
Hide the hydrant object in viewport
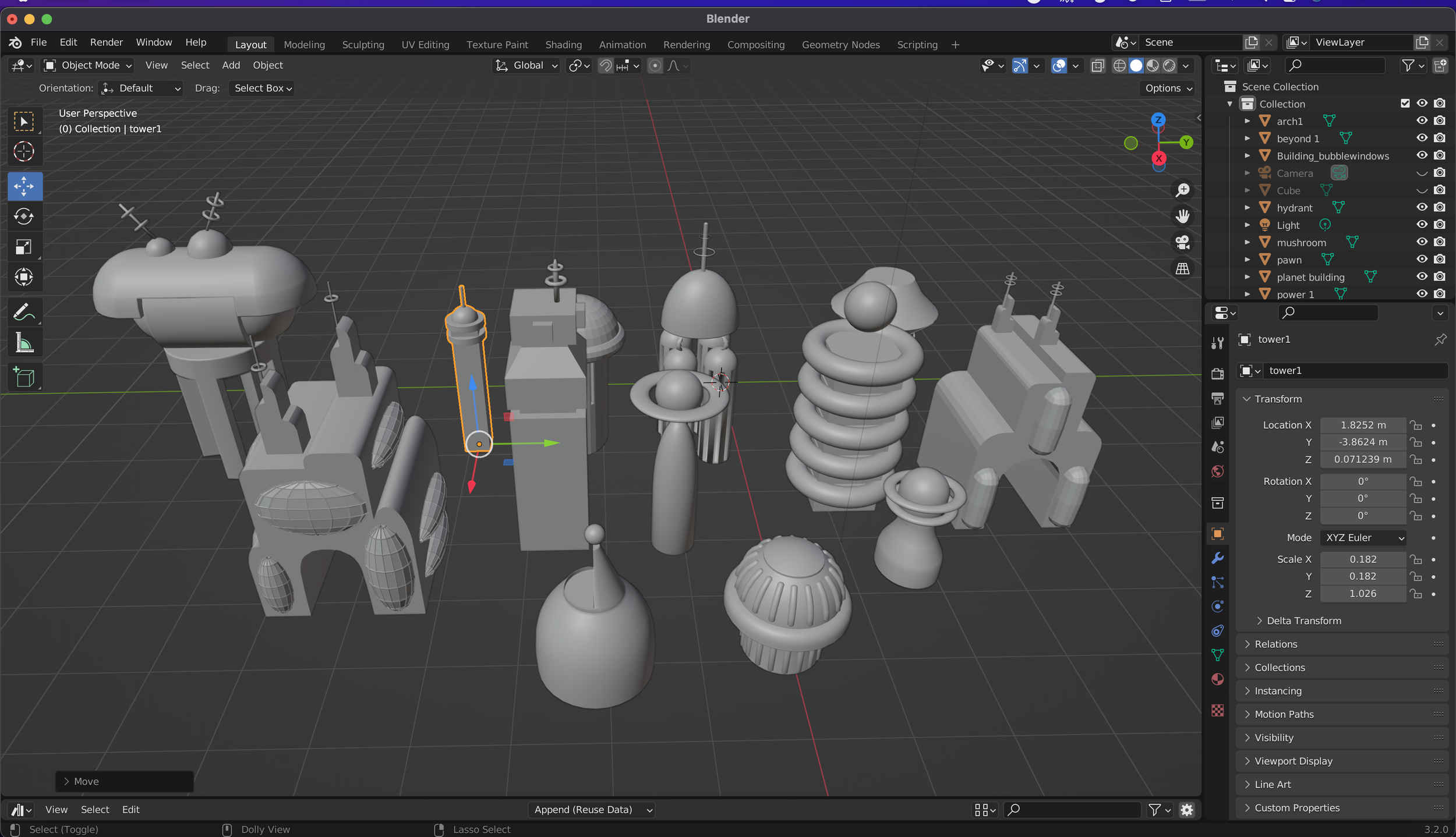click(1422, 207)
